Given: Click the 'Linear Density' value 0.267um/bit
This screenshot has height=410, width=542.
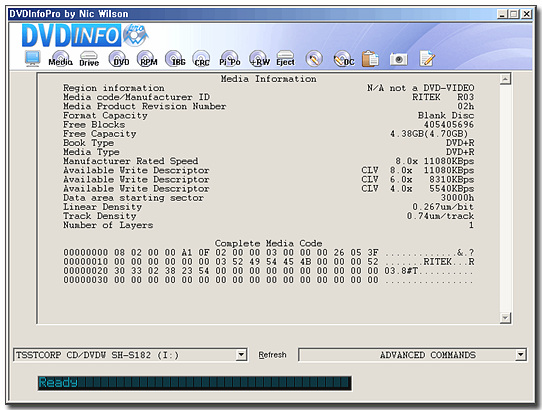Looking at the screenshot, I should tap(443, 207).
